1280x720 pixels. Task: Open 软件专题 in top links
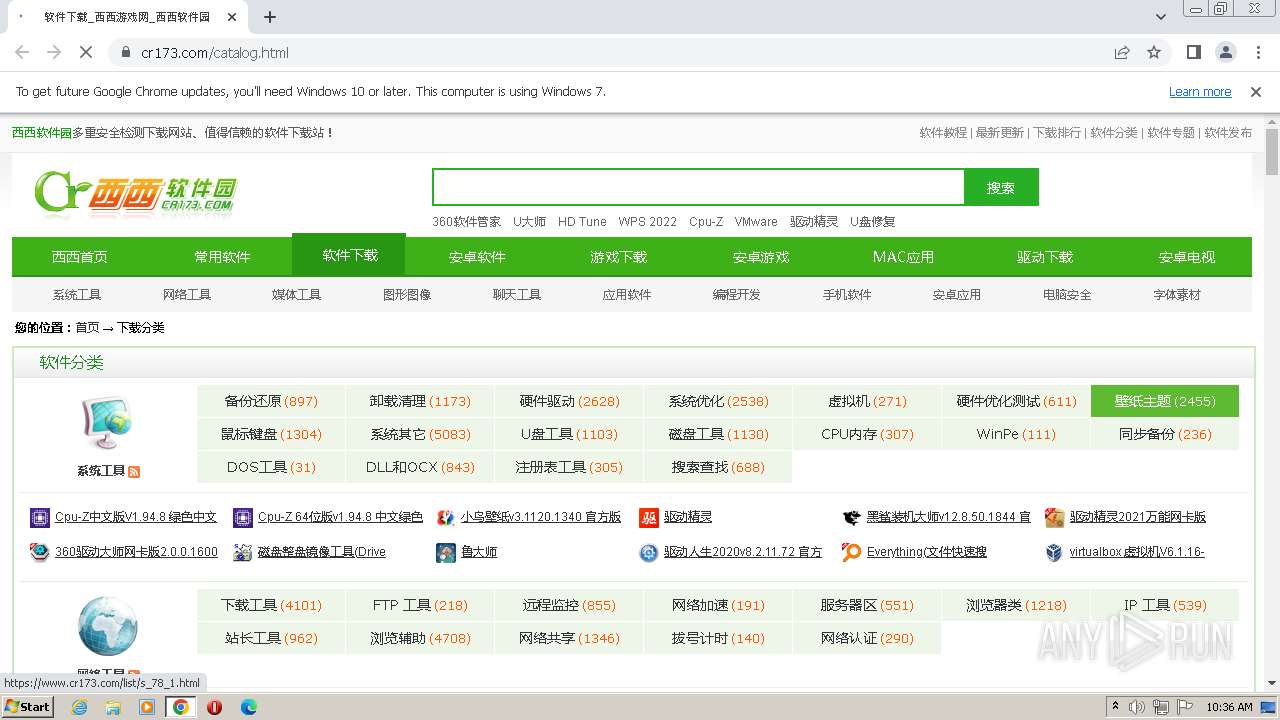click(x=1171, y=133)
